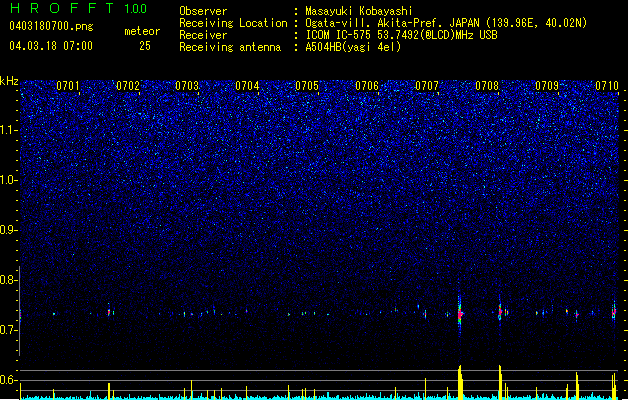The height and width of the screenshot is (400, 629).
Task: Click the strong meteor echo after 0707
Action: [x=460, y=313]
